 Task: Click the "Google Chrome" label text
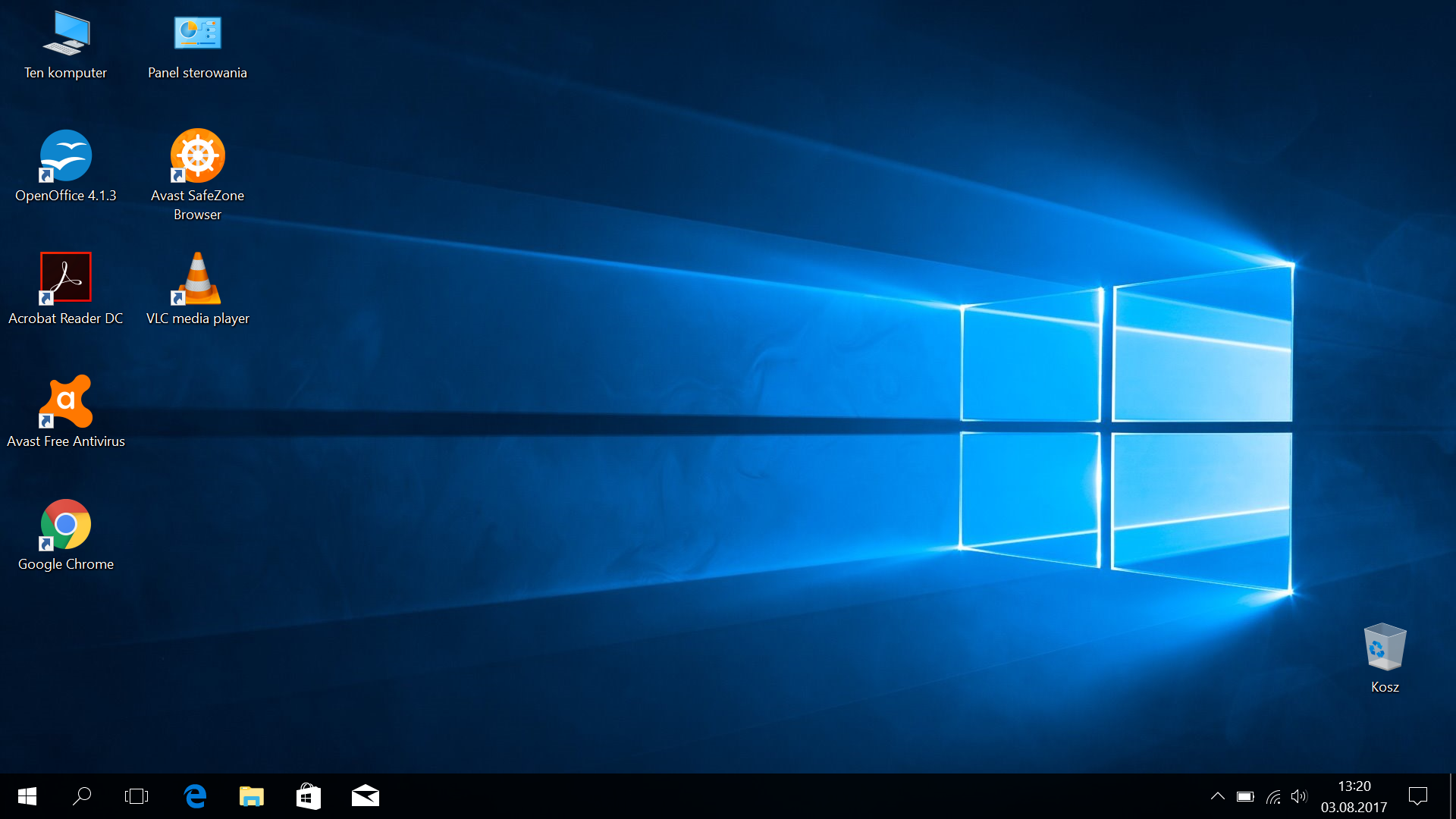tap(66, 564)
